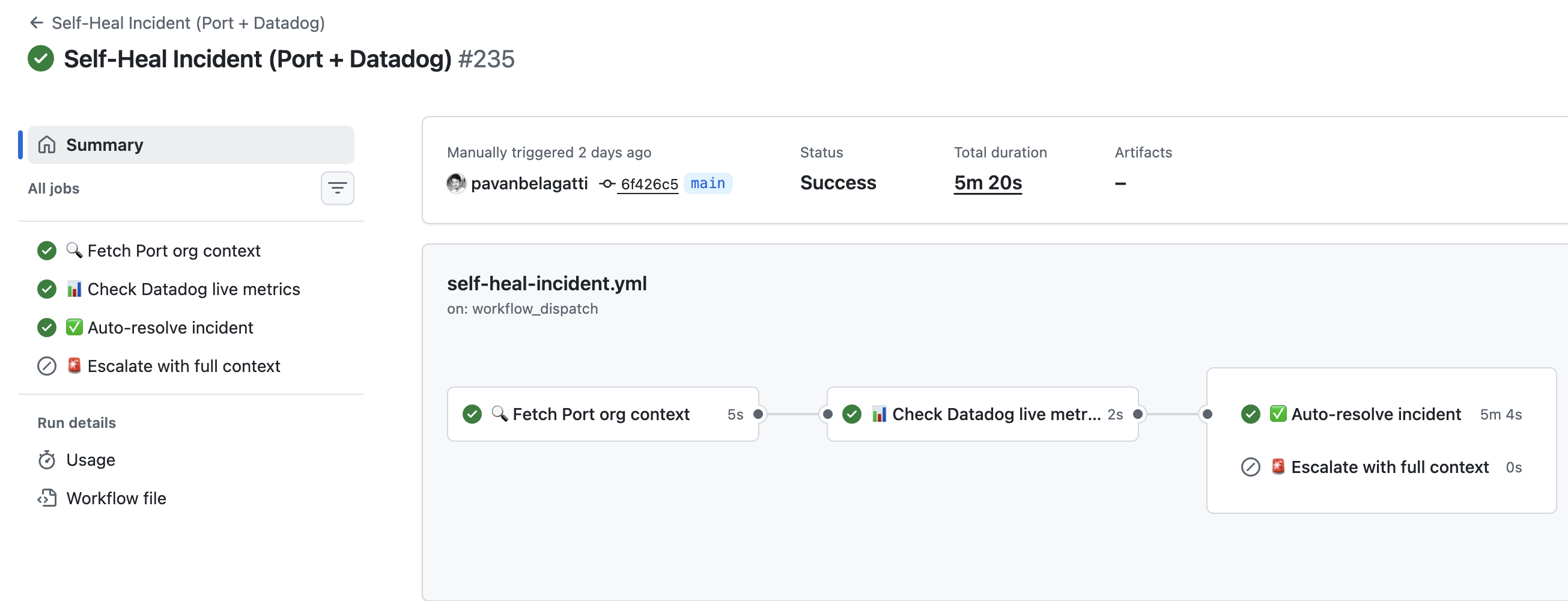
Task: Click magnifier emoji in Fetch Port graph node
Action: [500, 413]
